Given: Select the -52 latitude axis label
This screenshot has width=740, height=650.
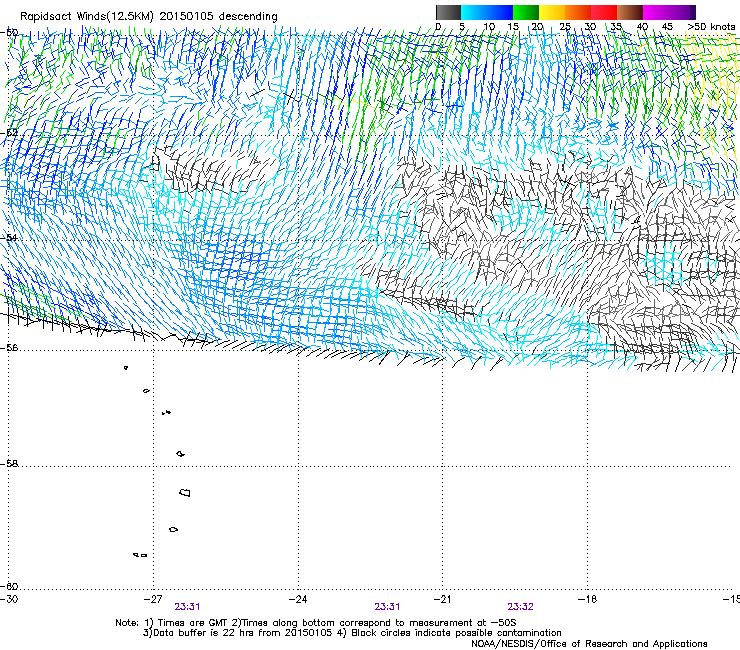Looking at the screenshot, I should click(x=10, y=133).
